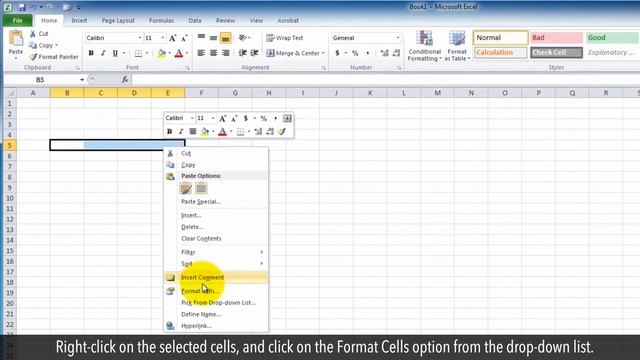Click the insert function fx icon

click(125, 80)
